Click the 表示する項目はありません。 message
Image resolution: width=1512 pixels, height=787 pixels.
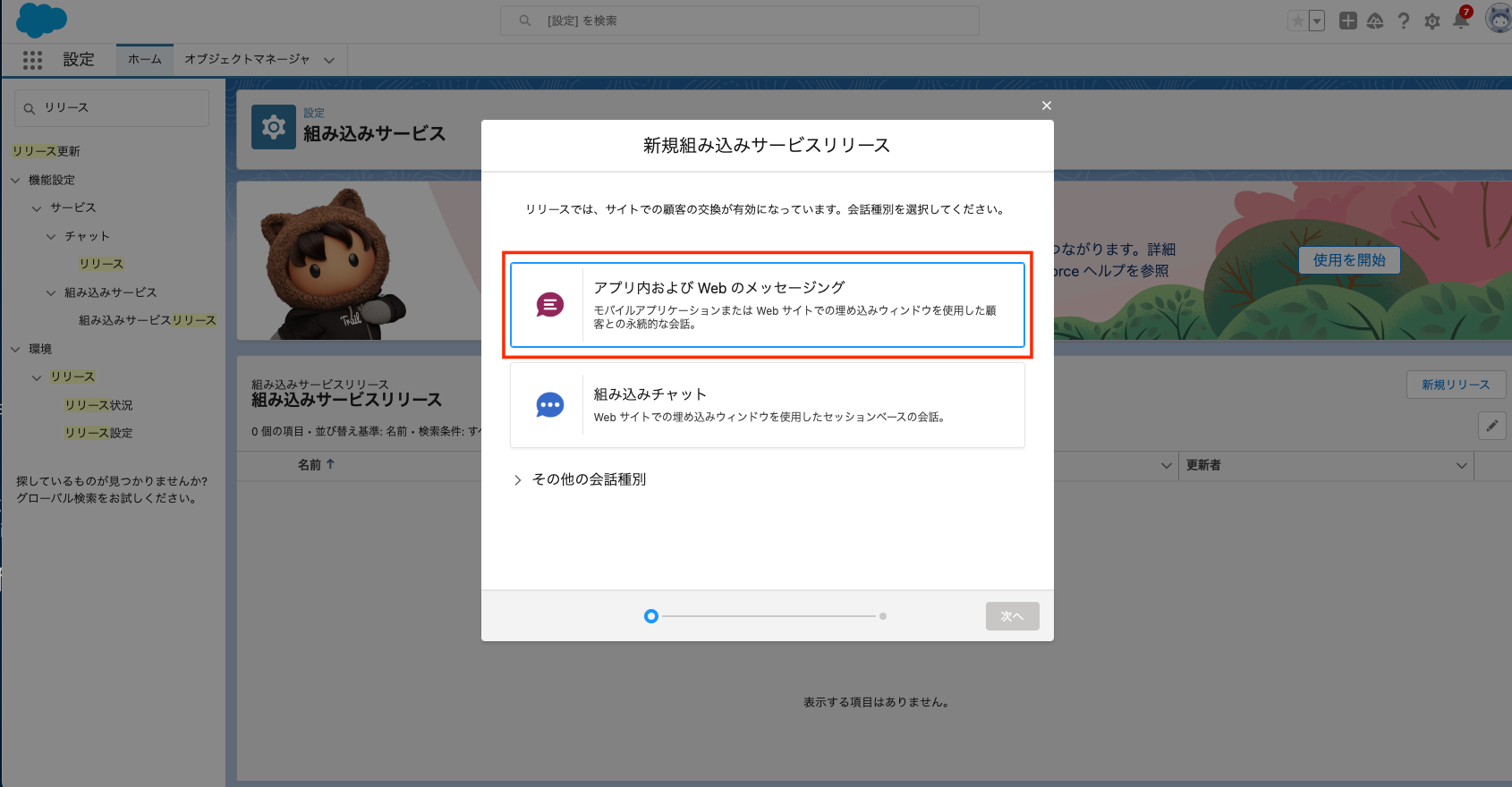[x=877, y=702]
